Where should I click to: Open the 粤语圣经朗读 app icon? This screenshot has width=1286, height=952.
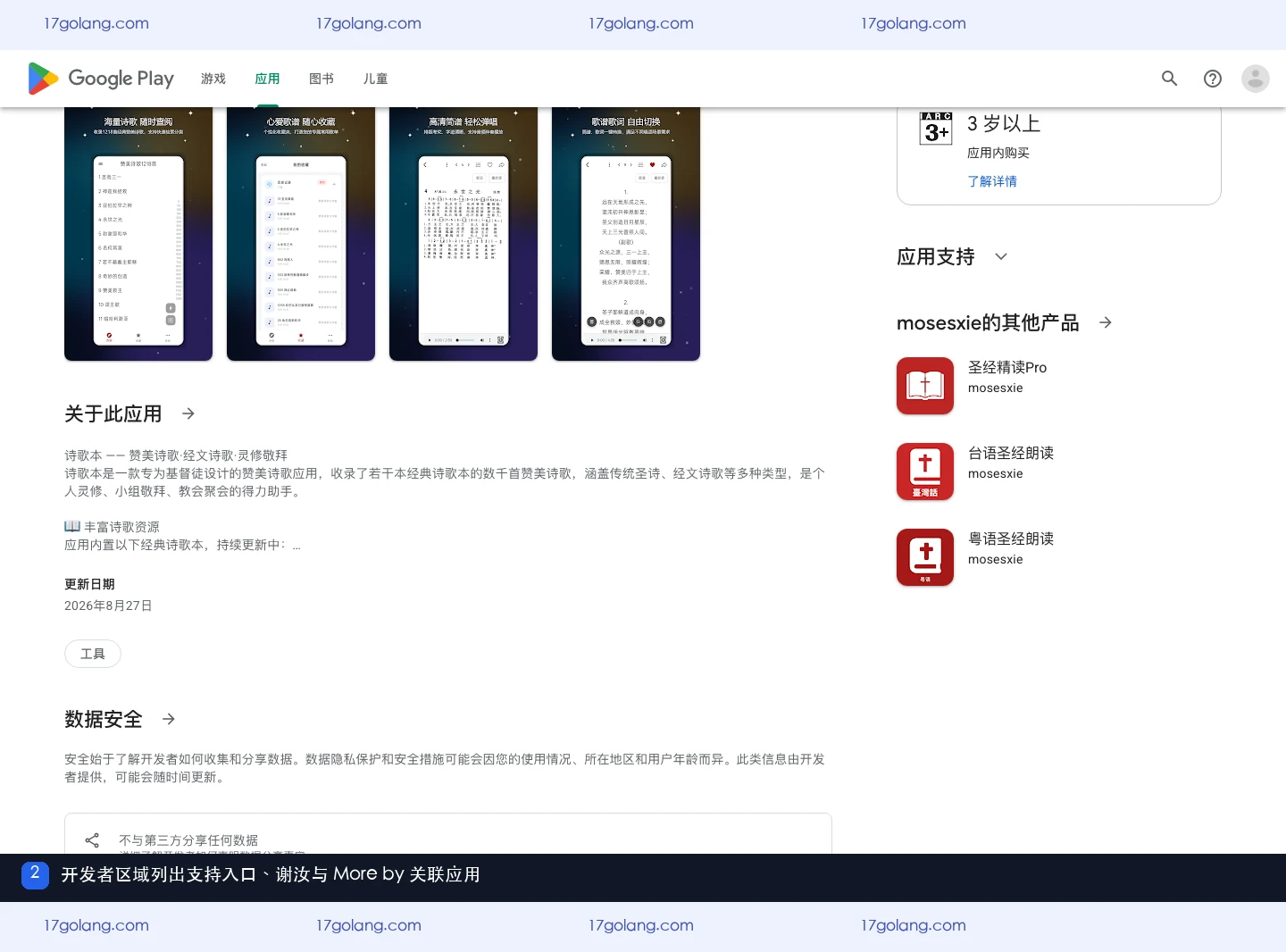925,557
